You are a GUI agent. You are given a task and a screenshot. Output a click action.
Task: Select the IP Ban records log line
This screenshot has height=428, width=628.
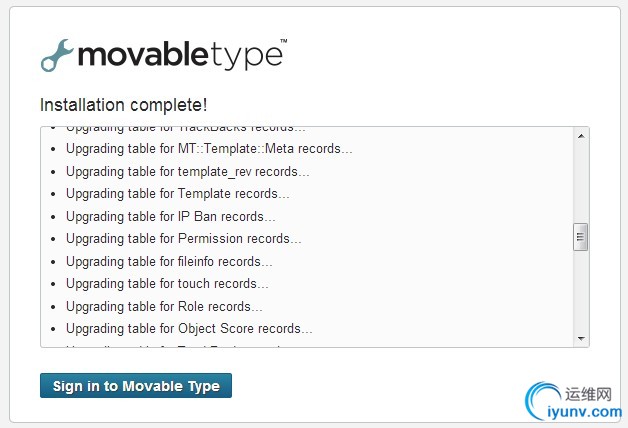(x=171, y=217)
